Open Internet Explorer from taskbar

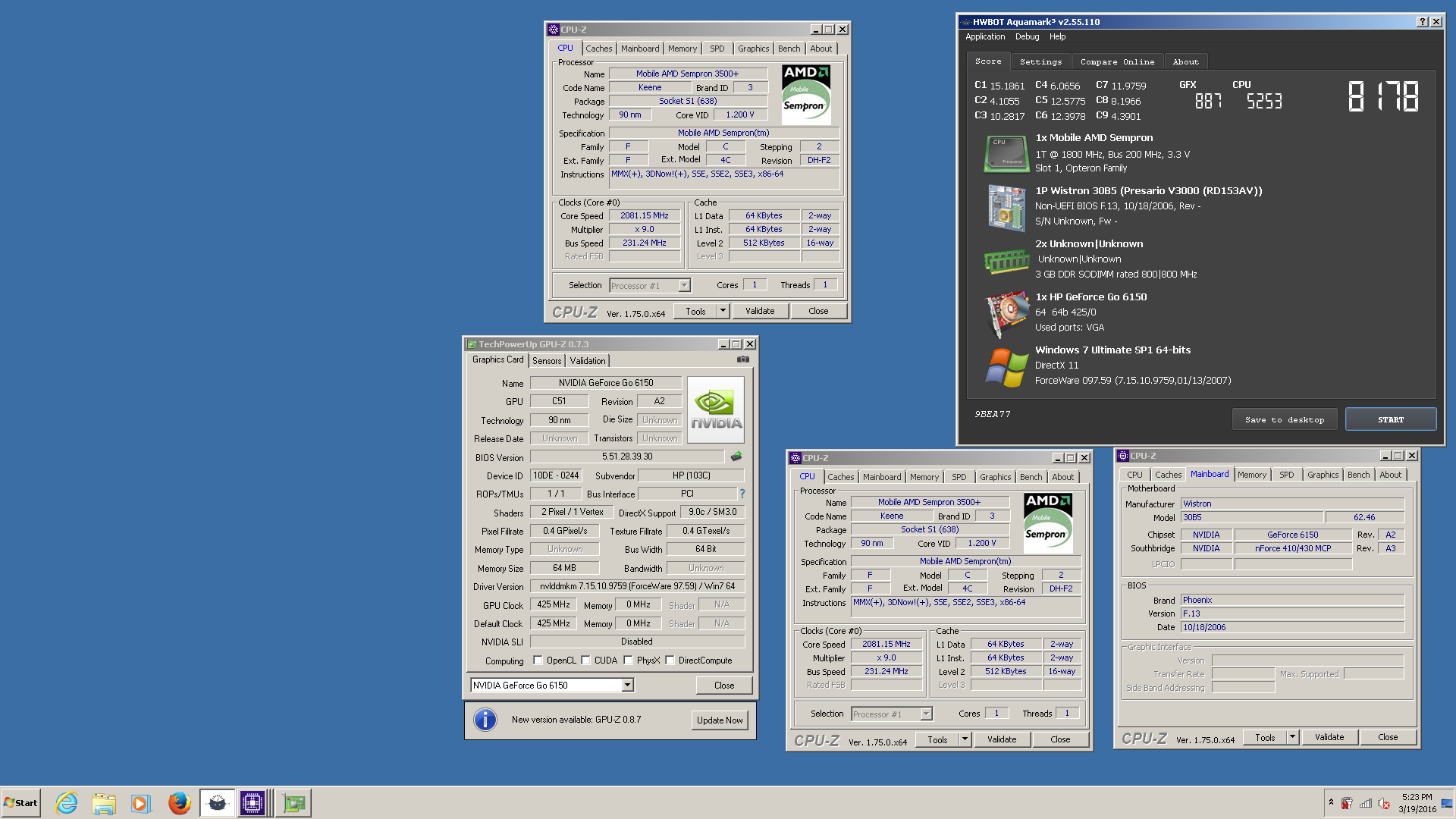coord(67,803)
